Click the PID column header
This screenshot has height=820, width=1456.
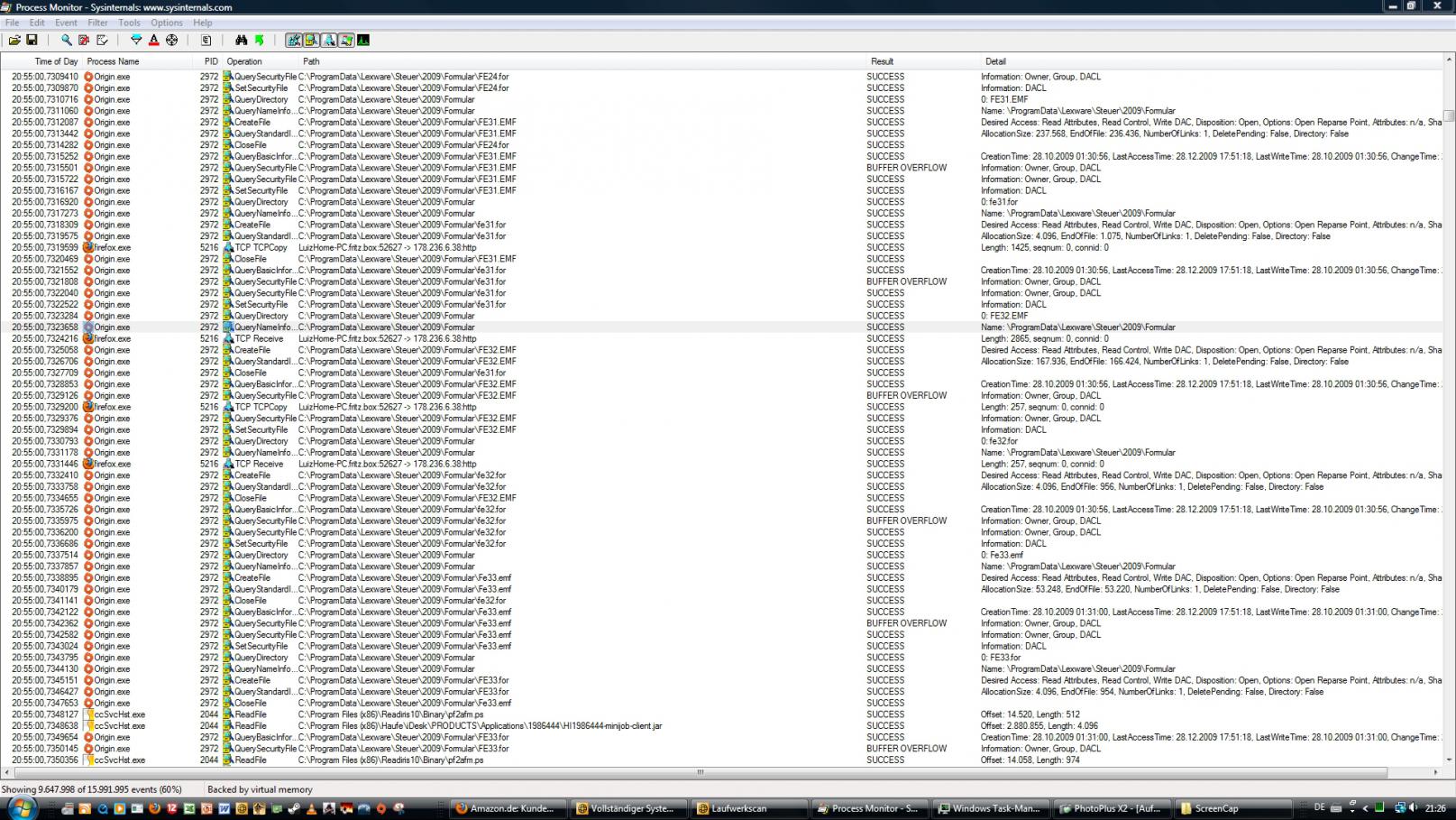point(208,61)
